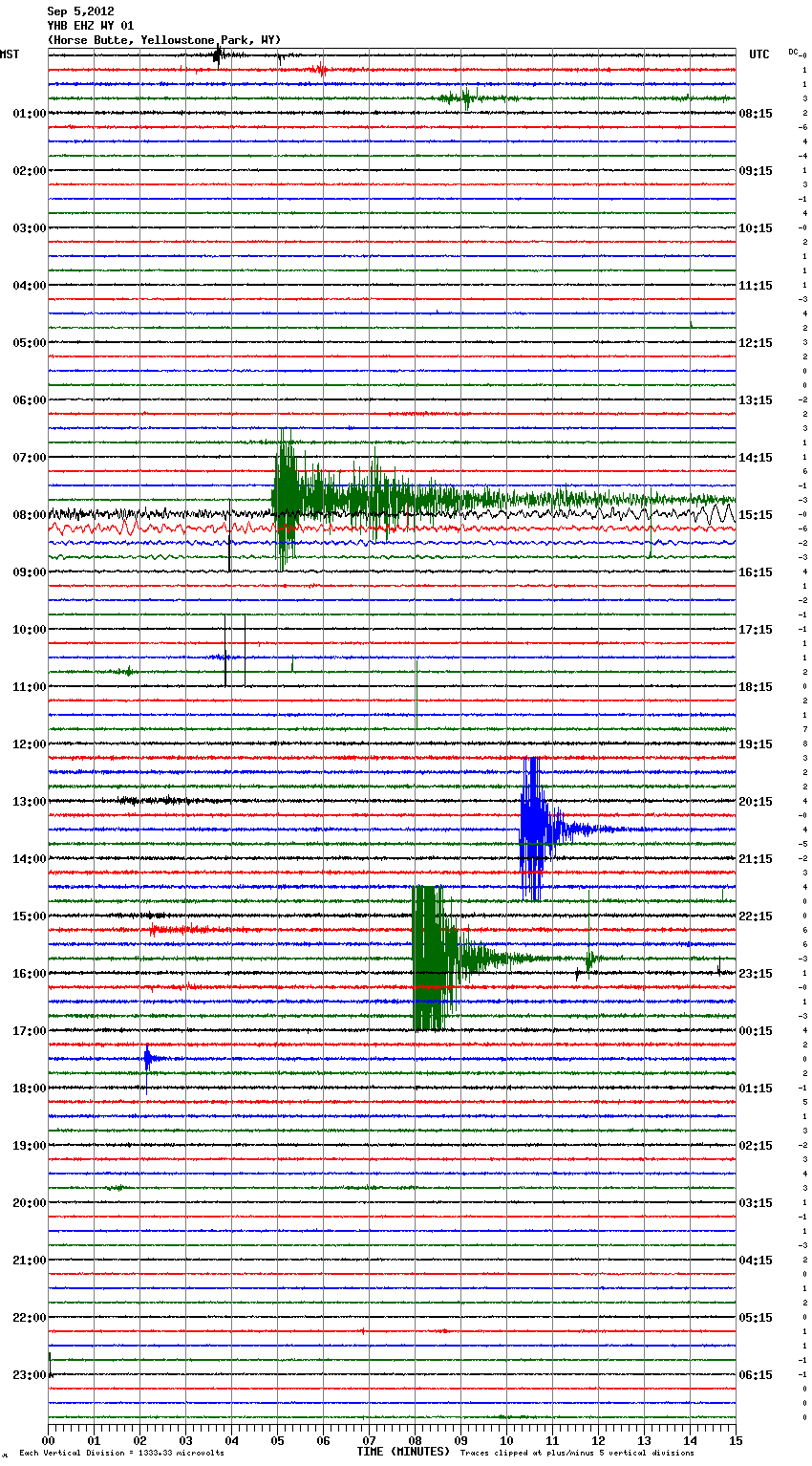Click the large blue seismic burst near 13:30
Screen dimensions: 812x1466
pos(535,829)
